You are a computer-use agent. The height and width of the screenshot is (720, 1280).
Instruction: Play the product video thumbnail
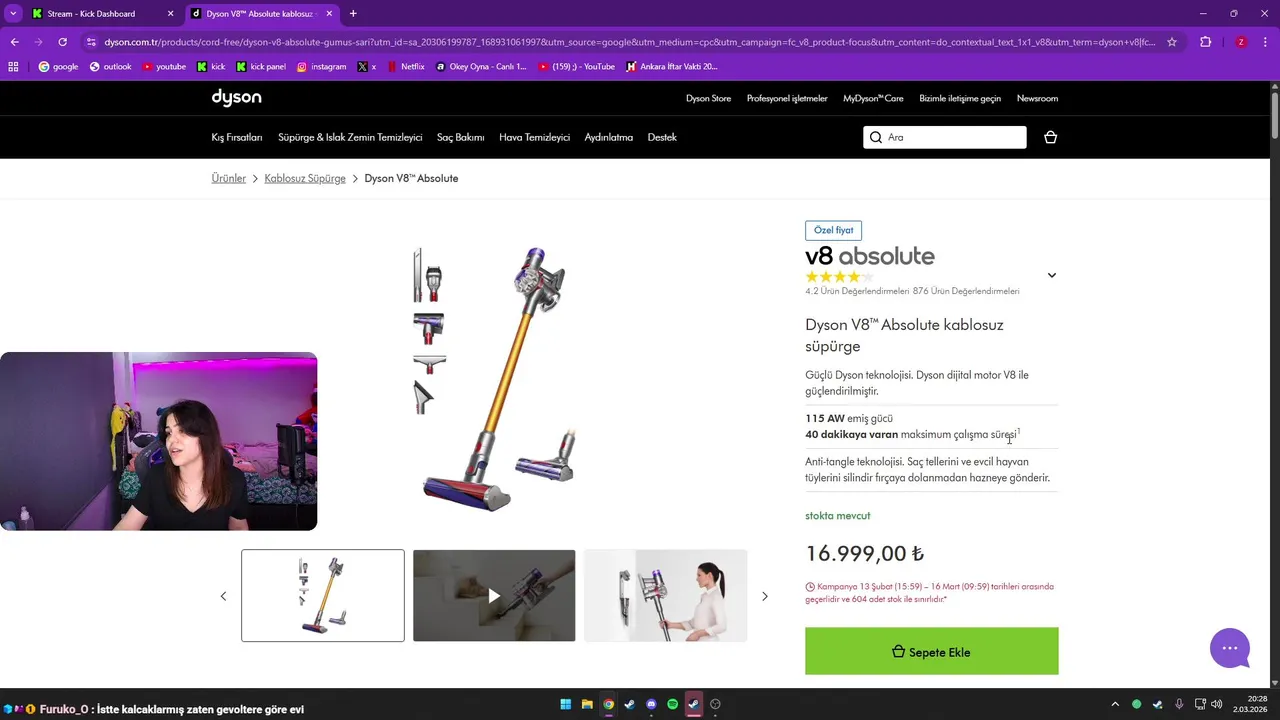[x=494, y=595]
